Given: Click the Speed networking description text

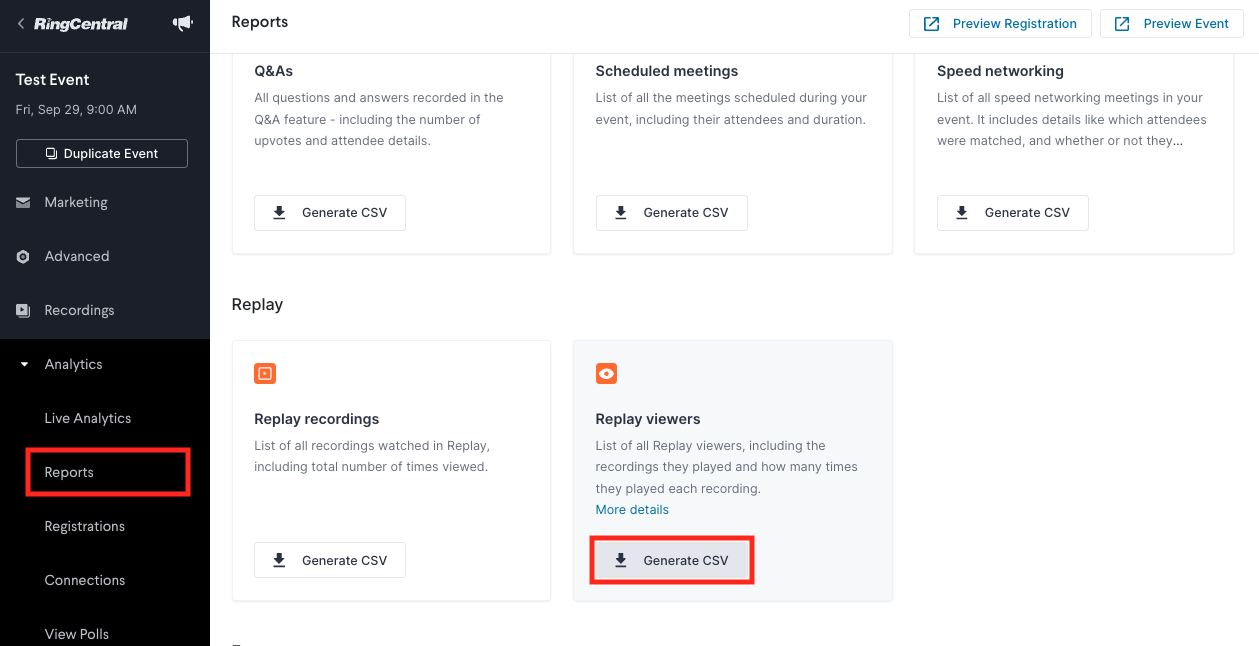Looking at the screenshot, I should [1072, 119].
